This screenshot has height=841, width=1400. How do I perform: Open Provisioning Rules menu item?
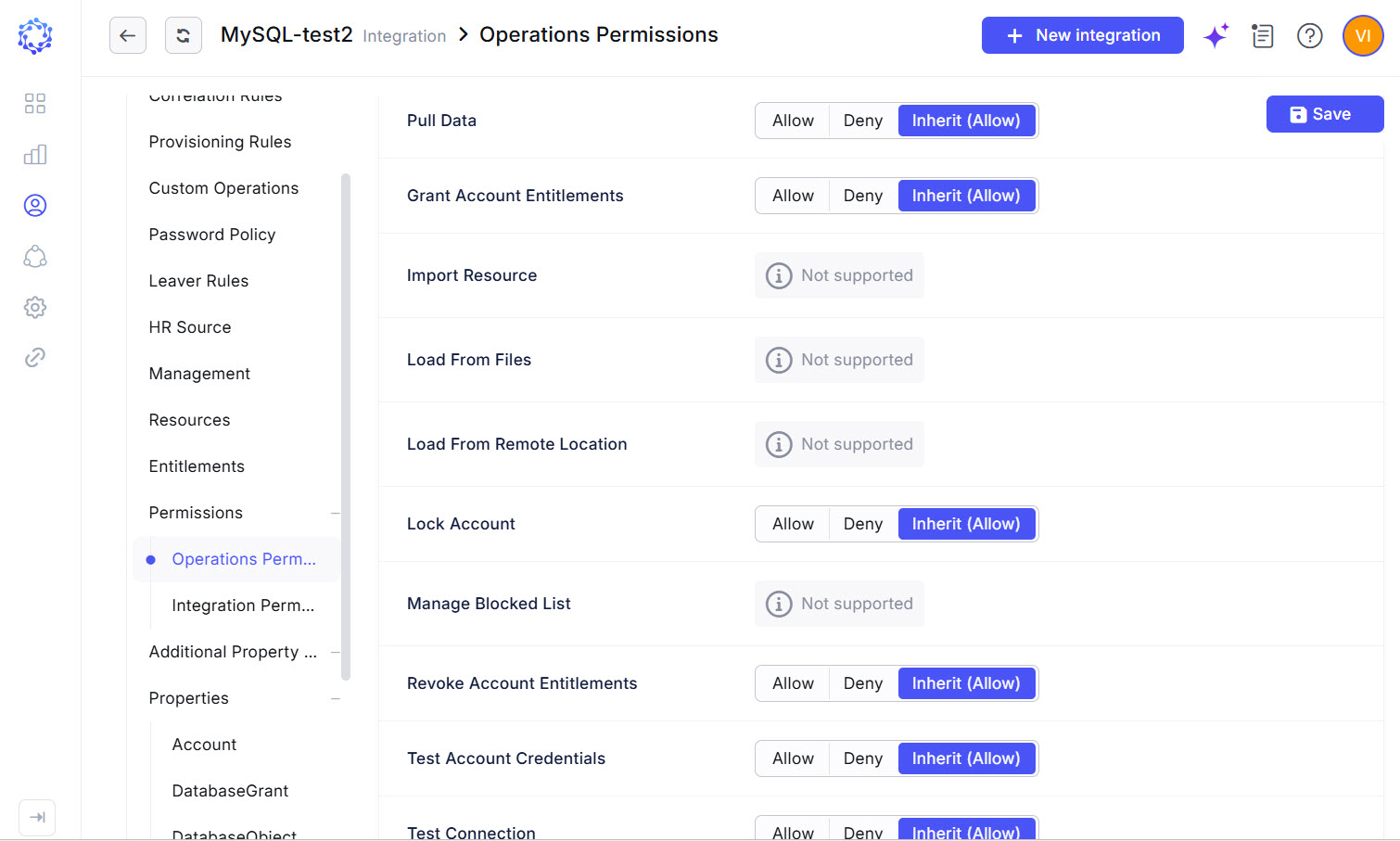[x=220, y=142]
